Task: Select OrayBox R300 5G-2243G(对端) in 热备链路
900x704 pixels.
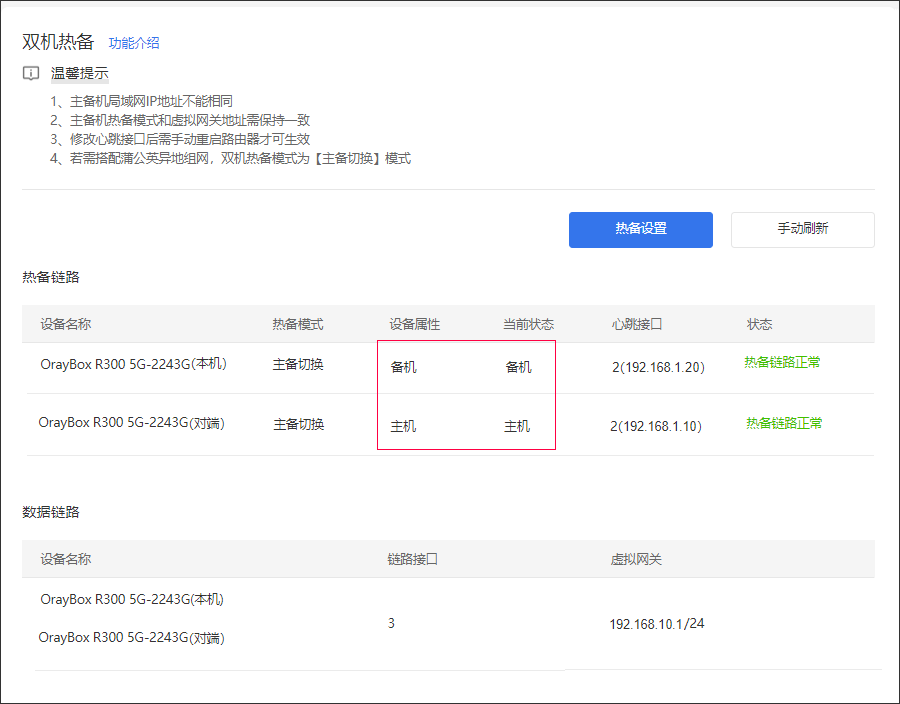Action: coord(131,423)
